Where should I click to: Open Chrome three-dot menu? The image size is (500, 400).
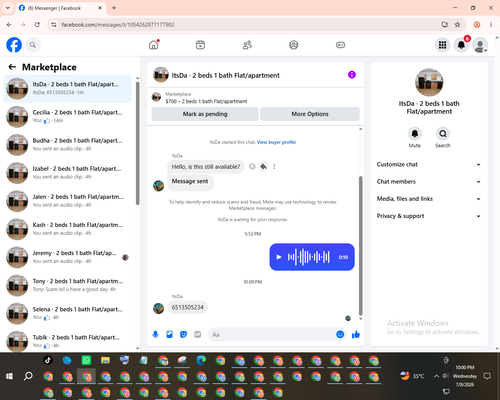coord(491,25)
